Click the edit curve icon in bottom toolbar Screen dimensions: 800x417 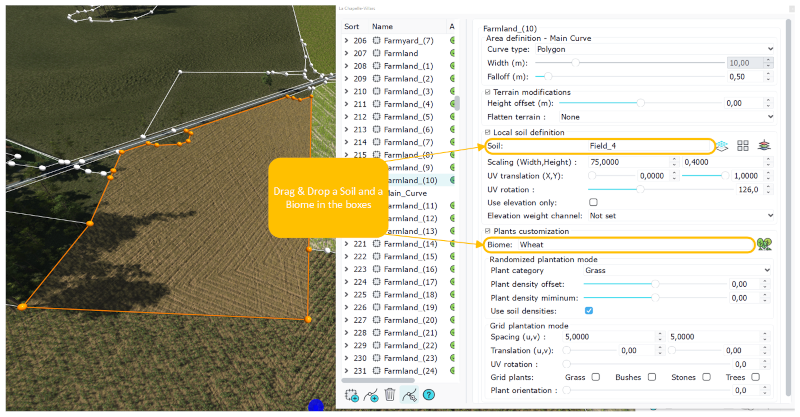pos(409,394)
